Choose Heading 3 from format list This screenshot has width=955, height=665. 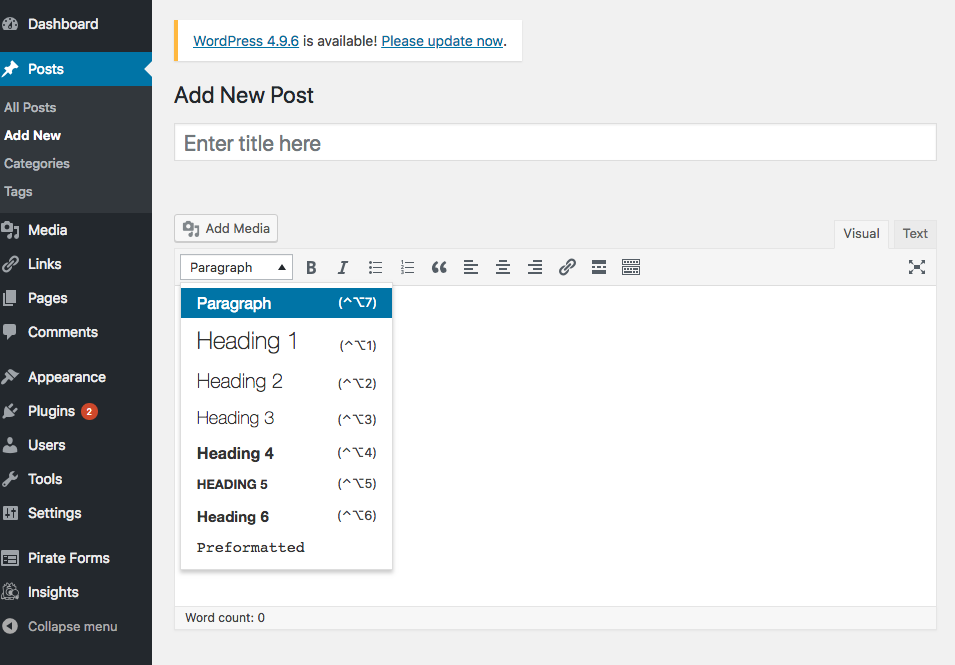[286, 418]
